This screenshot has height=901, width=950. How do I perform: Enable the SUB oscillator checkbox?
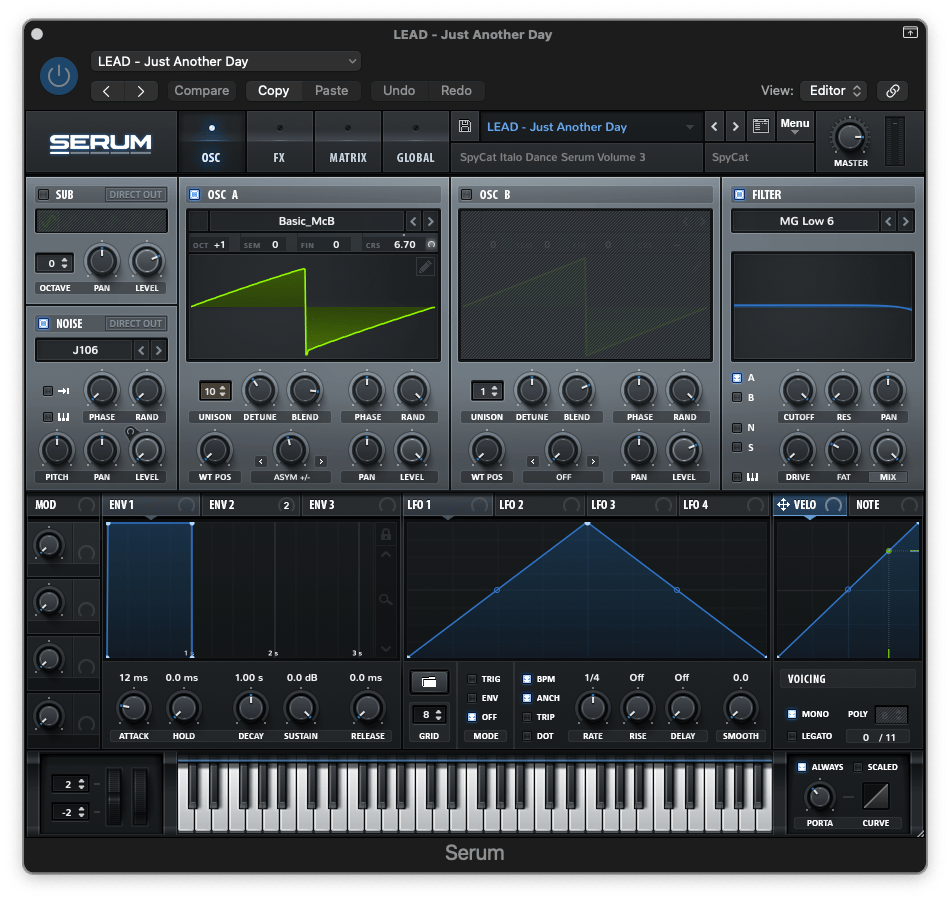(x=44, y=194)
